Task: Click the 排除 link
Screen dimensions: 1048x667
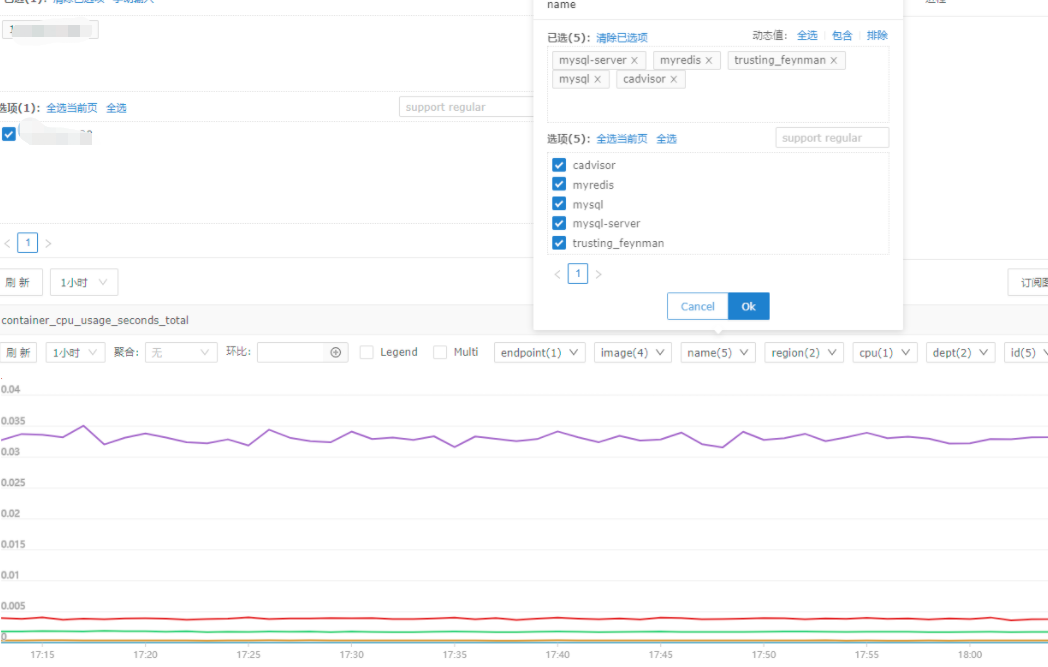Action: tap(877, 35)
